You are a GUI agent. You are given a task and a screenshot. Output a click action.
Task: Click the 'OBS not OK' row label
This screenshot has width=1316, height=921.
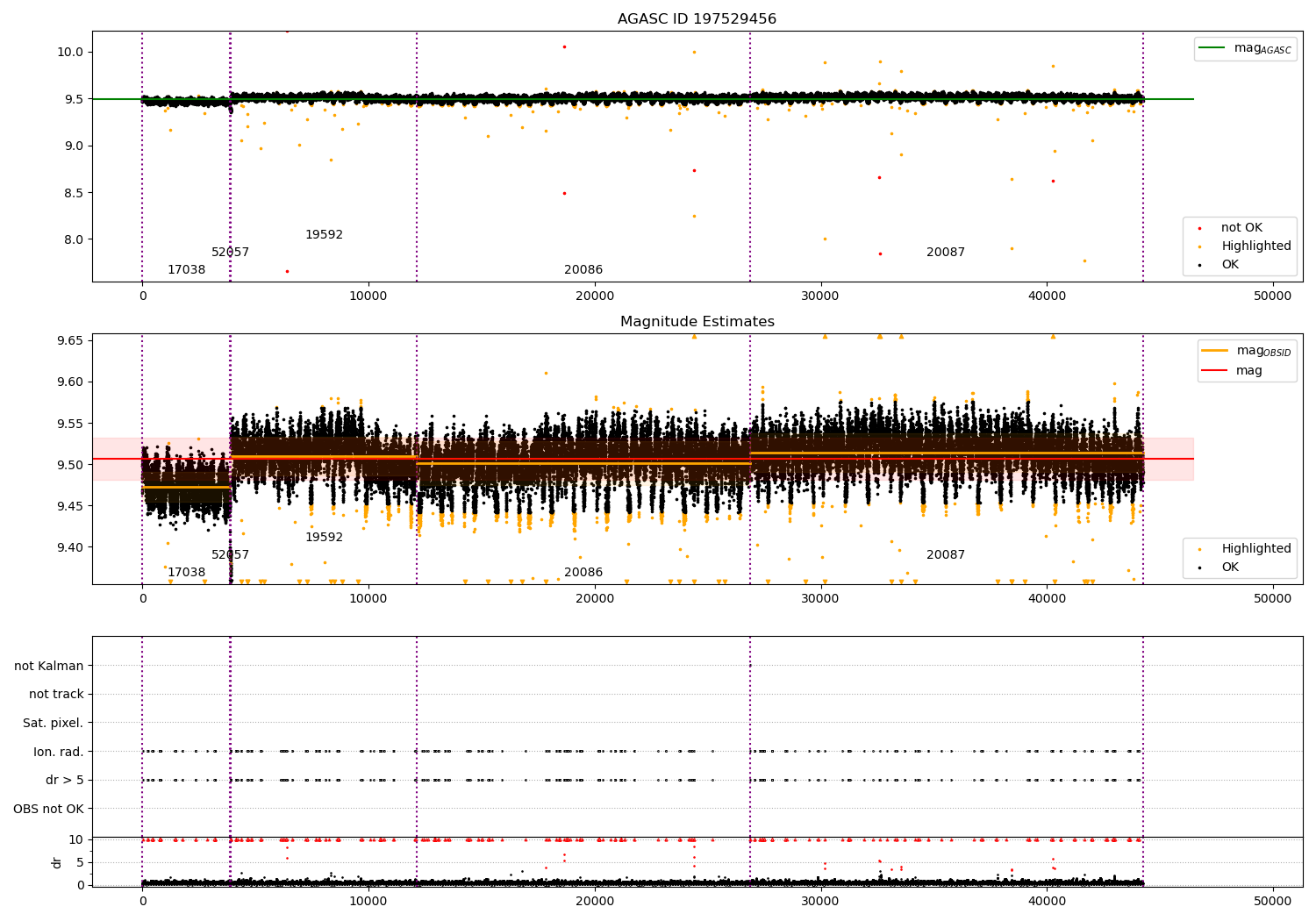[48, 809]
